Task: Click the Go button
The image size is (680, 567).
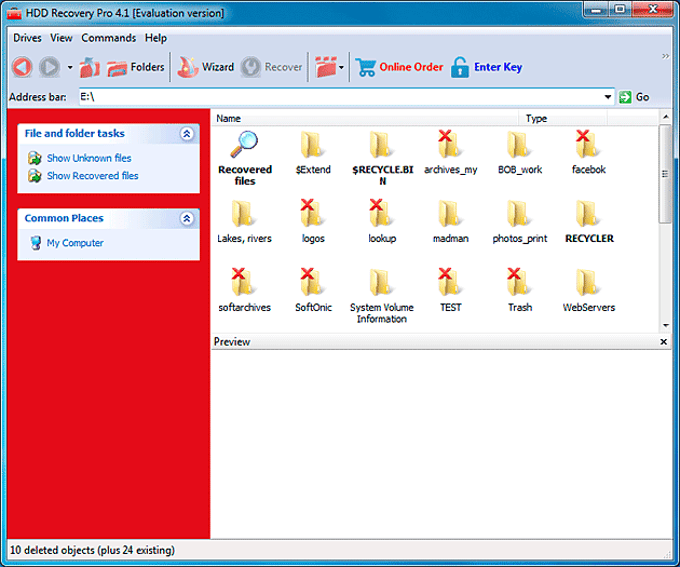Action: pos(634,97)
